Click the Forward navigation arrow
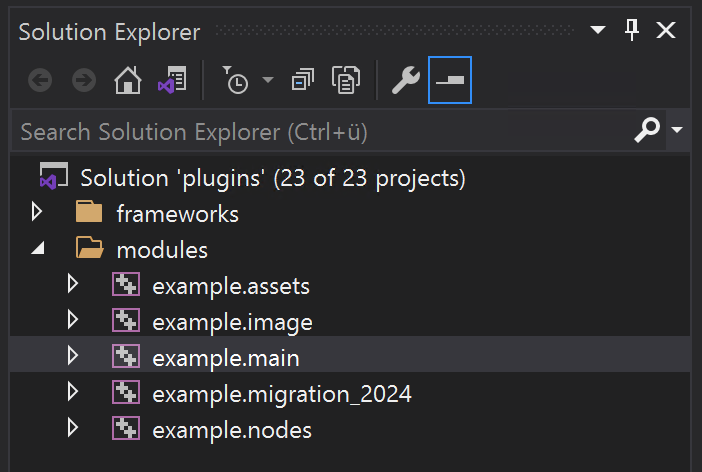The image size is (702, 472). pos(84,81)
